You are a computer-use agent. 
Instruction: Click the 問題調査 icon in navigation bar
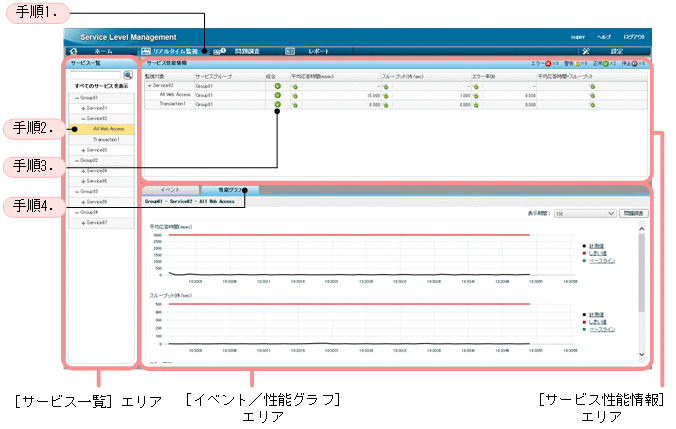pyautogui.click(x=219, y=51)
